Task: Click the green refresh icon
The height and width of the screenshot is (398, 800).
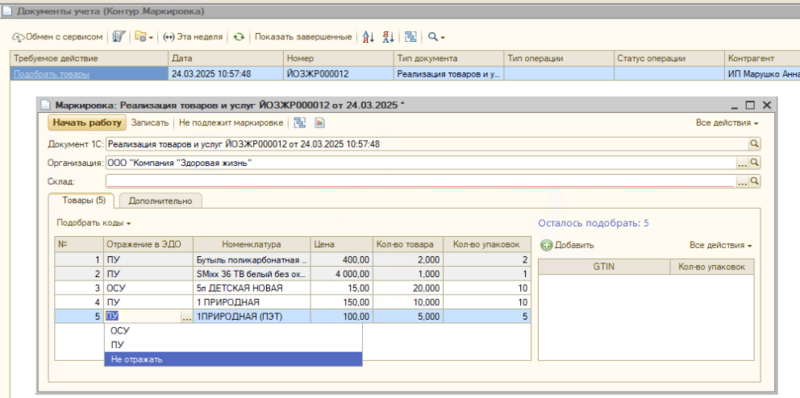Action: 238,37
